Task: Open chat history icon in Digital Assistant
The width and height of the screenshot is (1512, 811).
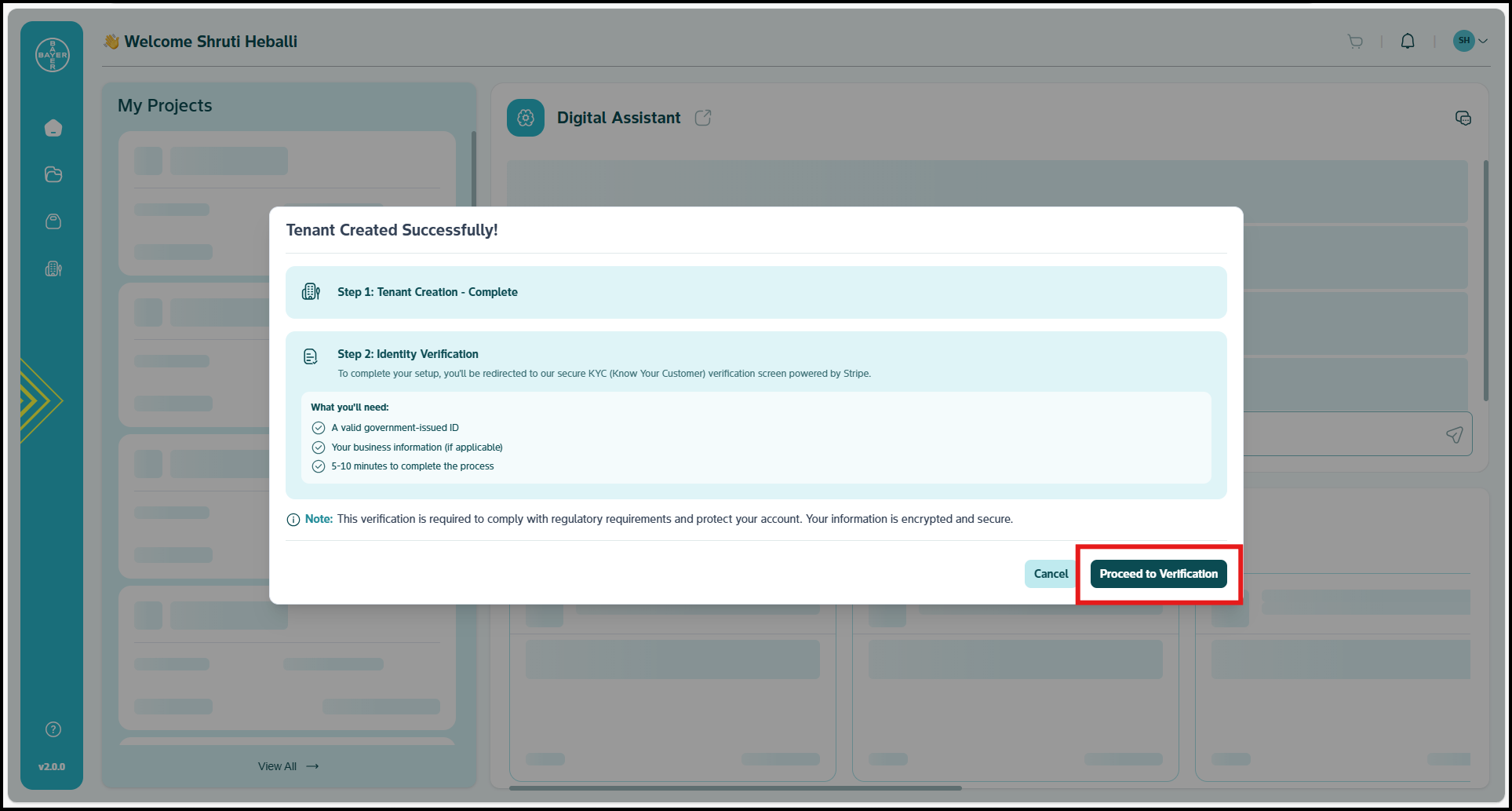Action: 1463,118
